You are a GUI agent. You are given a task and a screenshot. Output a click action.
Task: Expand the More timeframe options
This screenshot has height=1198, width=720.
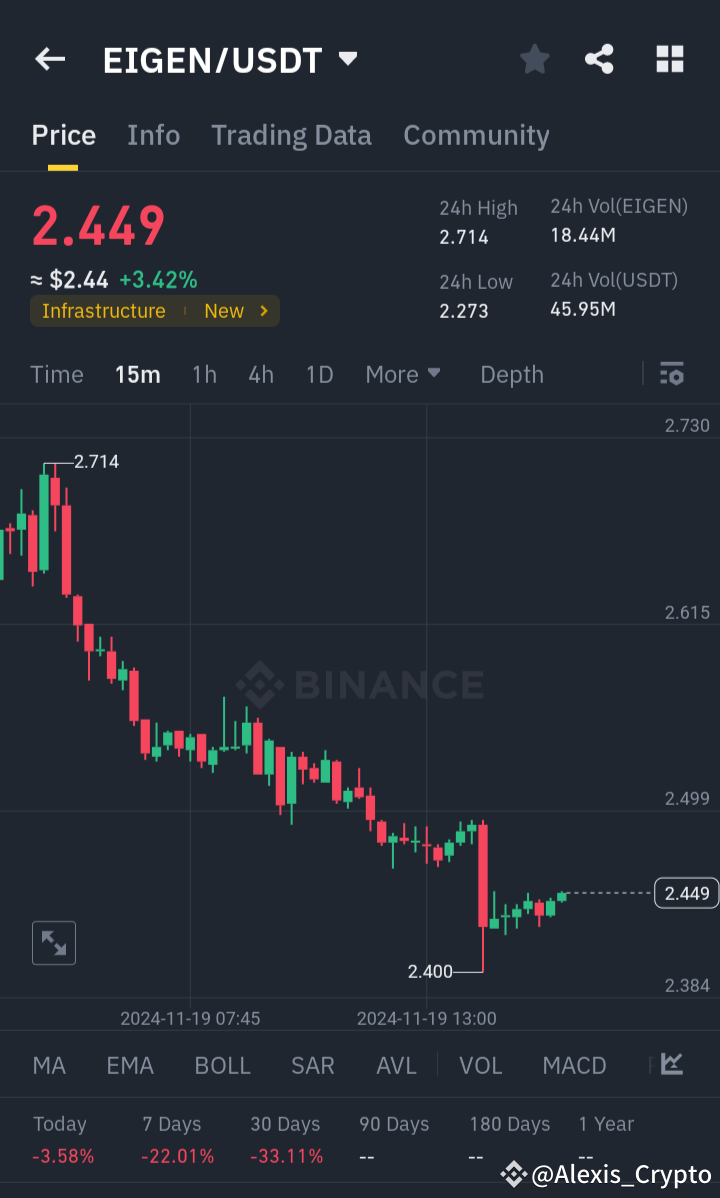tap(403, 374)
